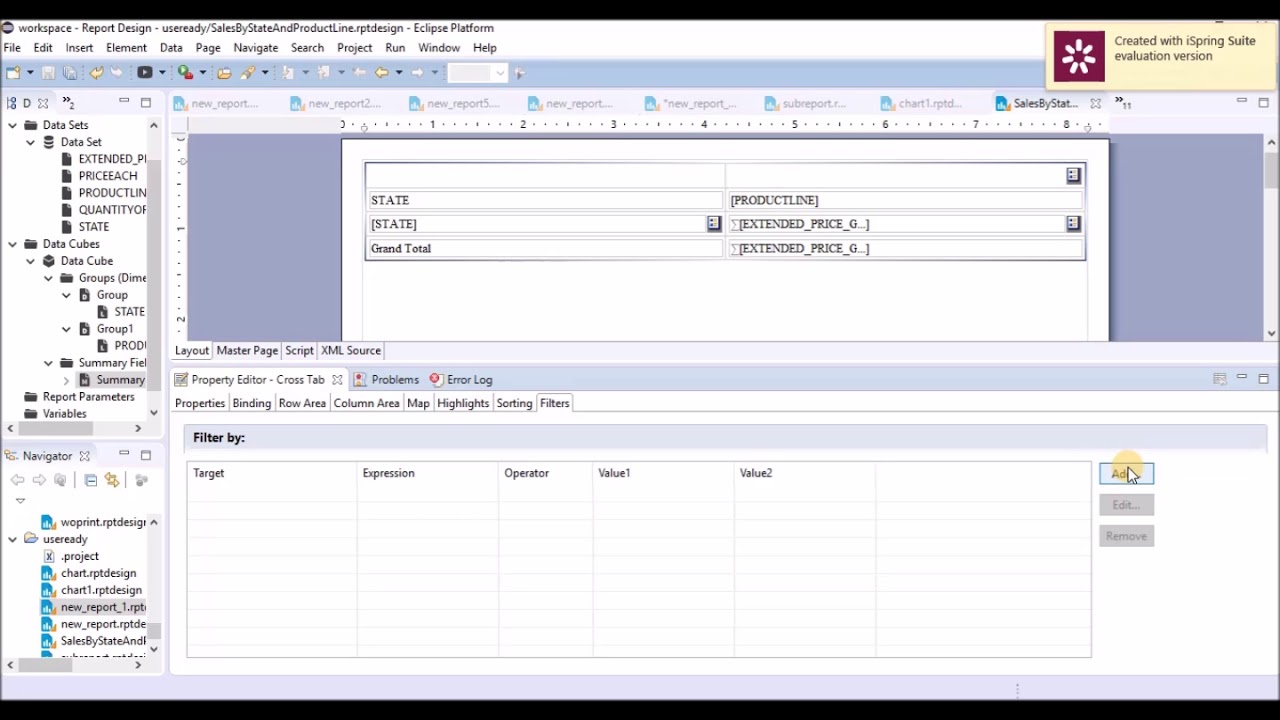Screen dimensions: 1280x720
Task: Click the Edit... filter button
Action: [1126, 505]
